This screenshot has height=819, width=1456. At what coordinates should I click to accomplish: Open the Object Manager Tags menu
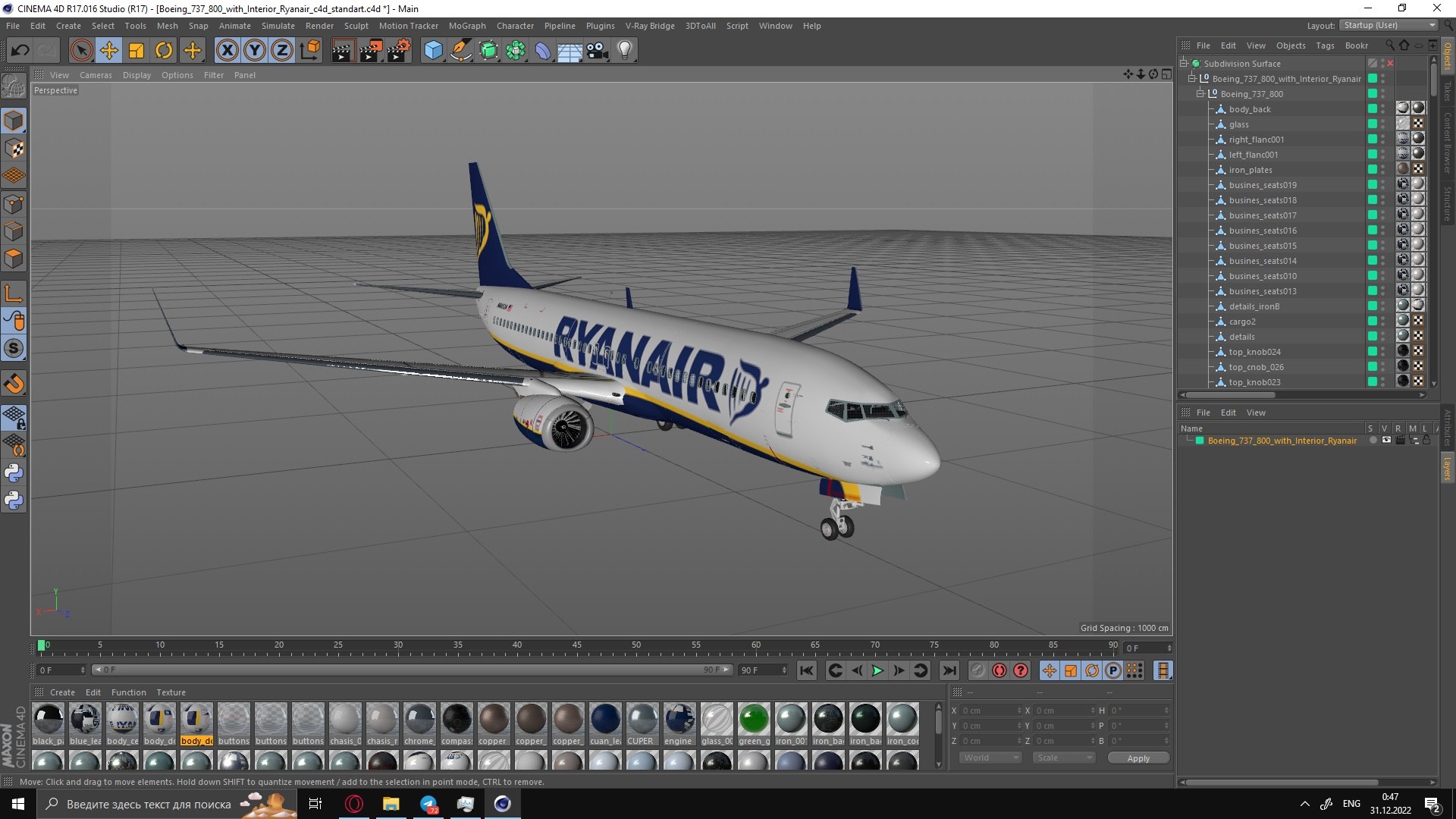1325,45
